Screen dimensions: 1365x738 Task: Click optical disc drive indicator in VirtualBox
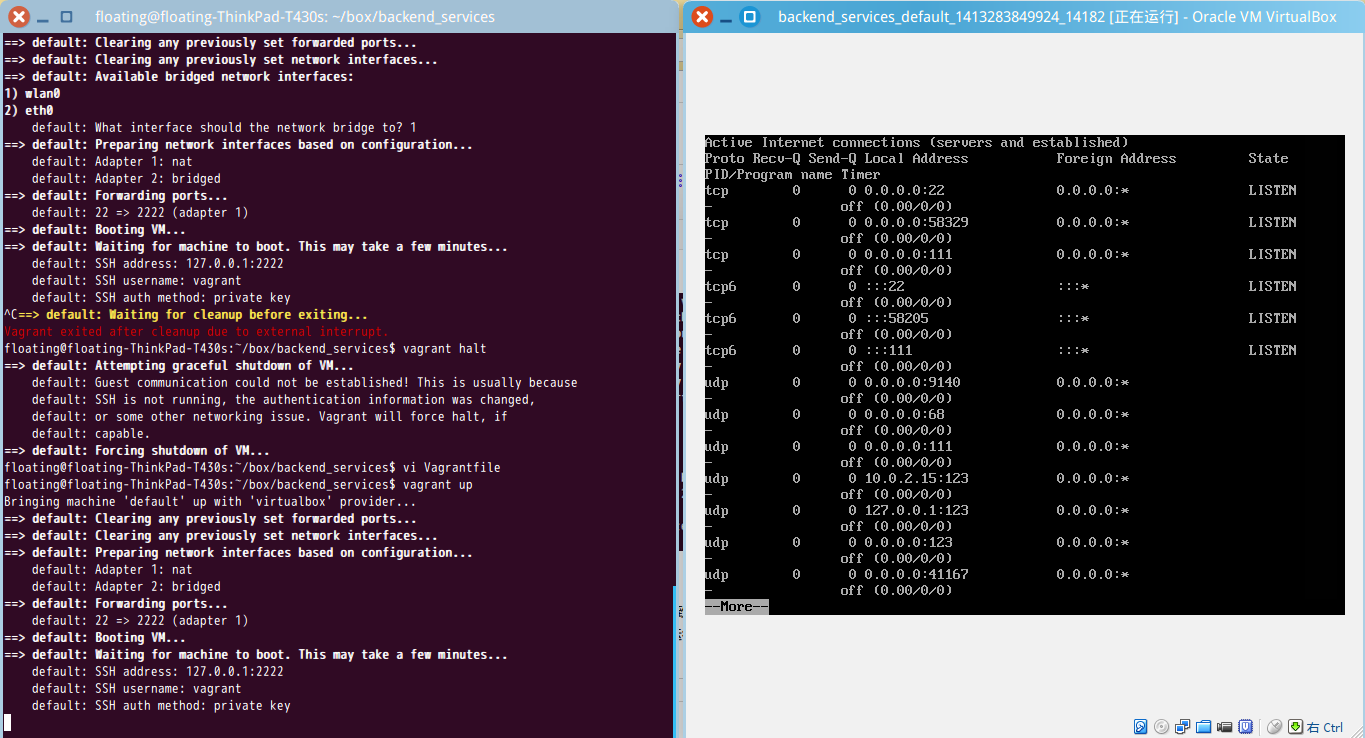point(1161,726)
